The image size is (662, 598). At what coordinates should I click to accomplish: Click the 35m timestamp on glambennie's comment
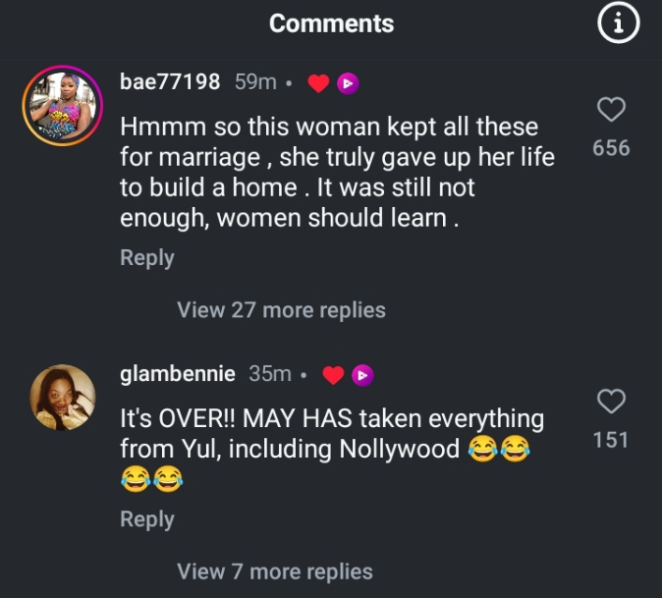pos(269,374)
